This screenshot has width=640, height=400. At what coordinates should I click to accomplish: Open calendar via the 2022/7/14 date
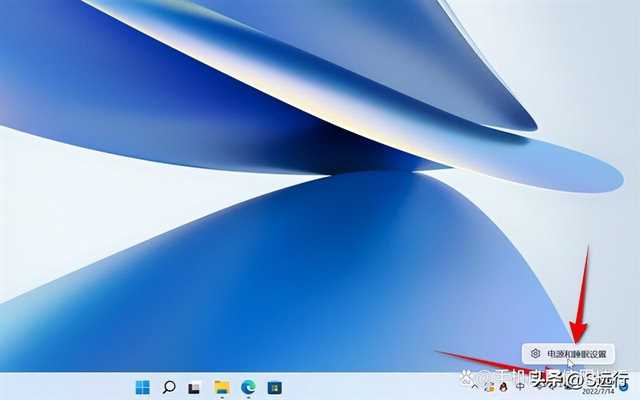[x=597, y=392]
